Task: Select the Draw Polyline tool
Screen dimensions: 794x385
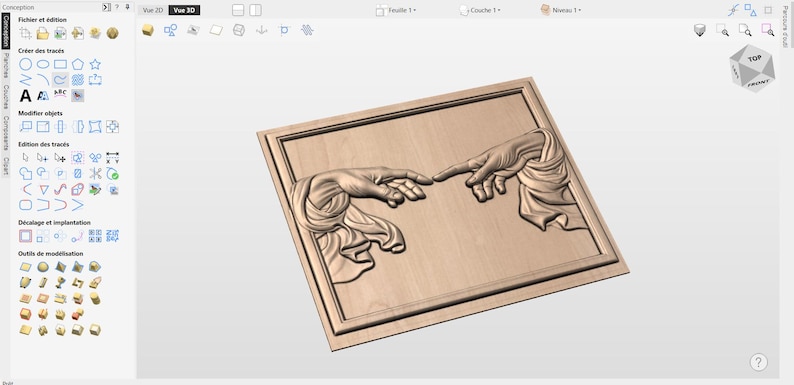Action: tap(25, 80)
